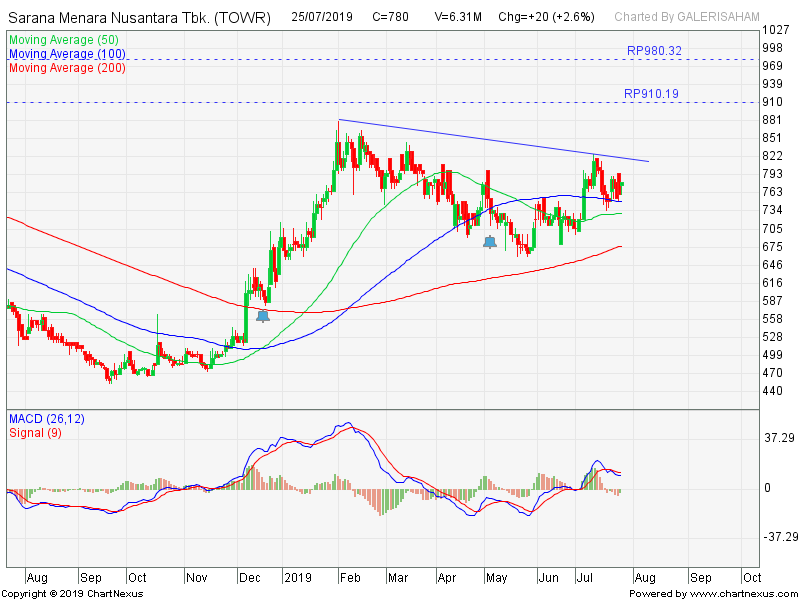Click the RP980.32 resistance level label
Image resolution: width=800 pixels, height=600 pixels.
(654, 51)
